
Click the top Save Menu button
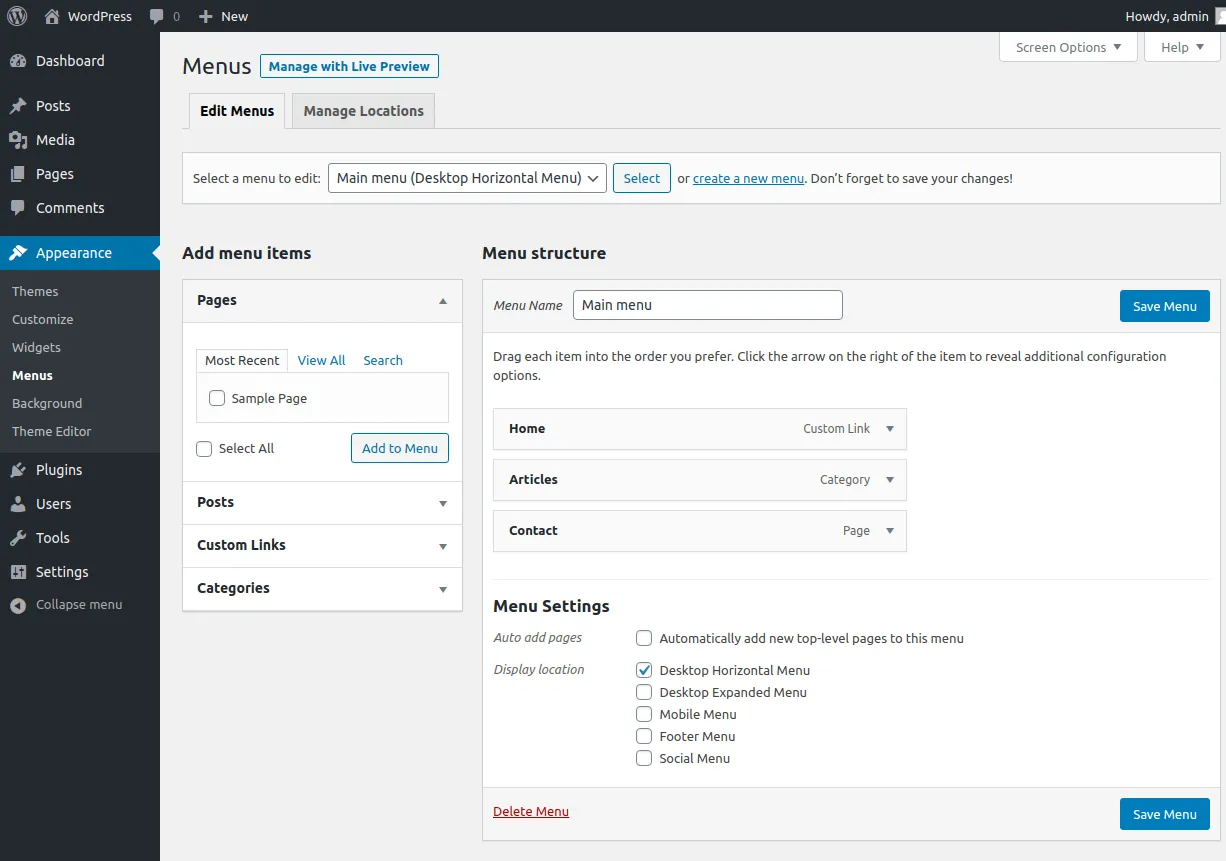click(x=1165, y=306)
